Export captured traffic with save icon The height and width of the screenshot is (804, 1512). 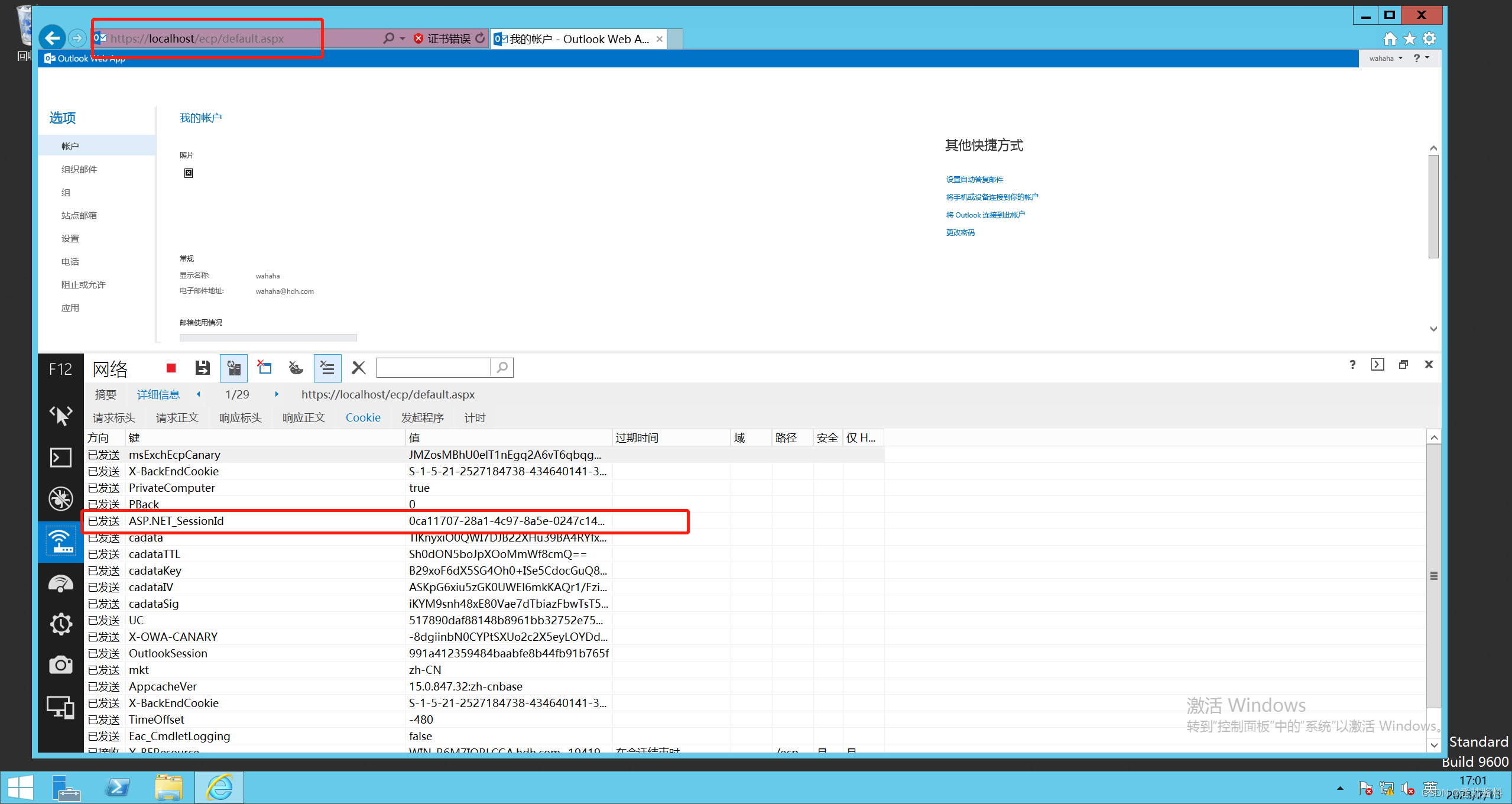coord(203,368)
